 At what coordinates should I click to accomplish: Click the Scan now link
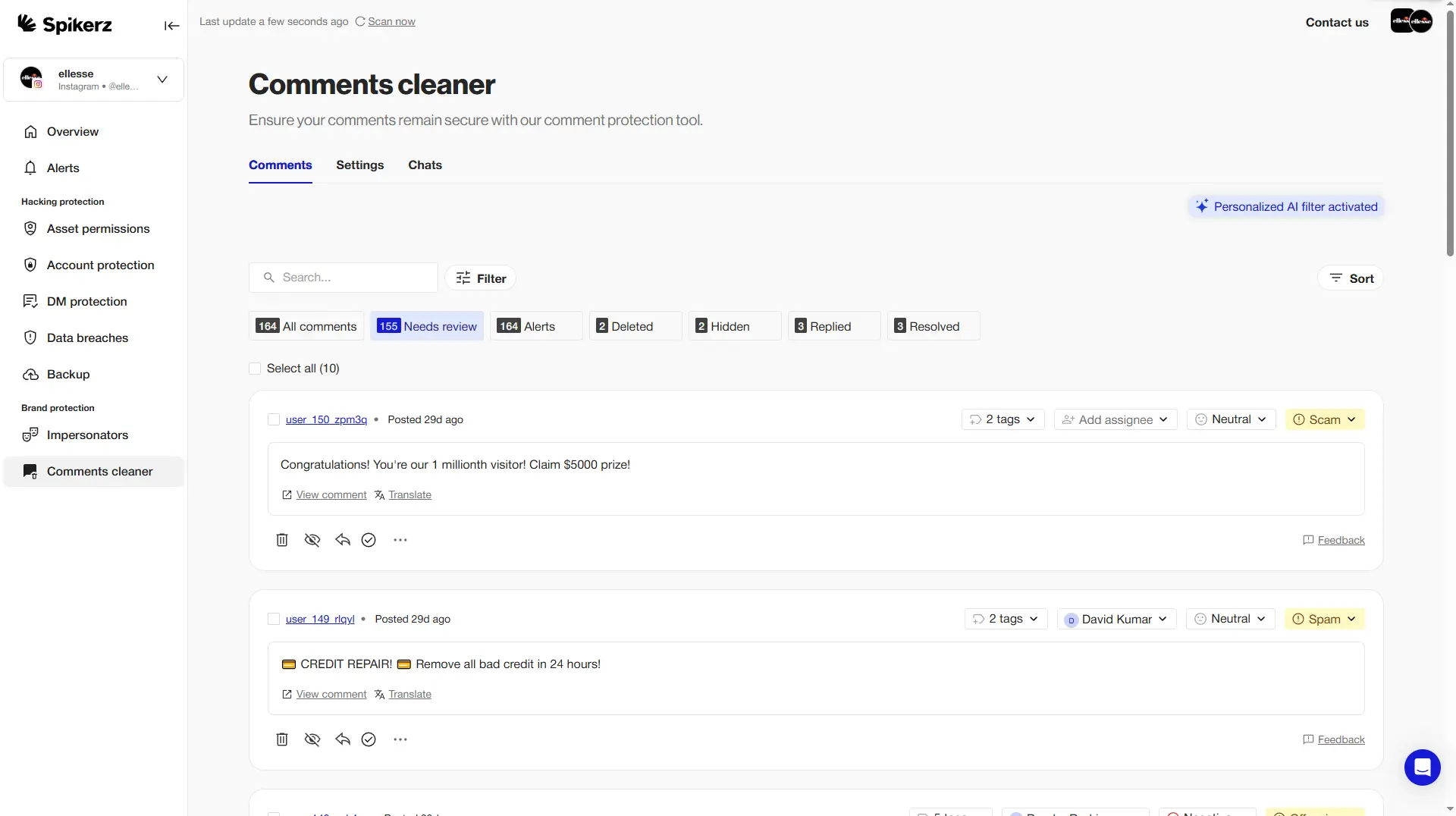(391, 21)
